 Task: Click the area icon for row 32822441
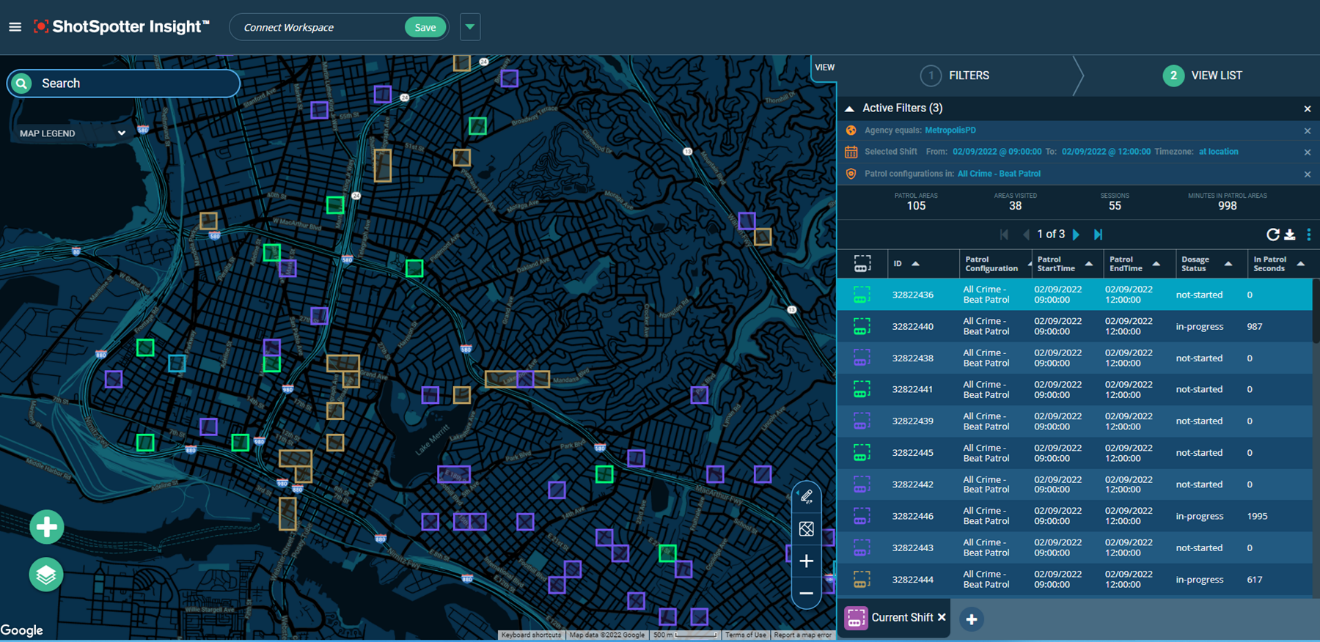[861, 390]
